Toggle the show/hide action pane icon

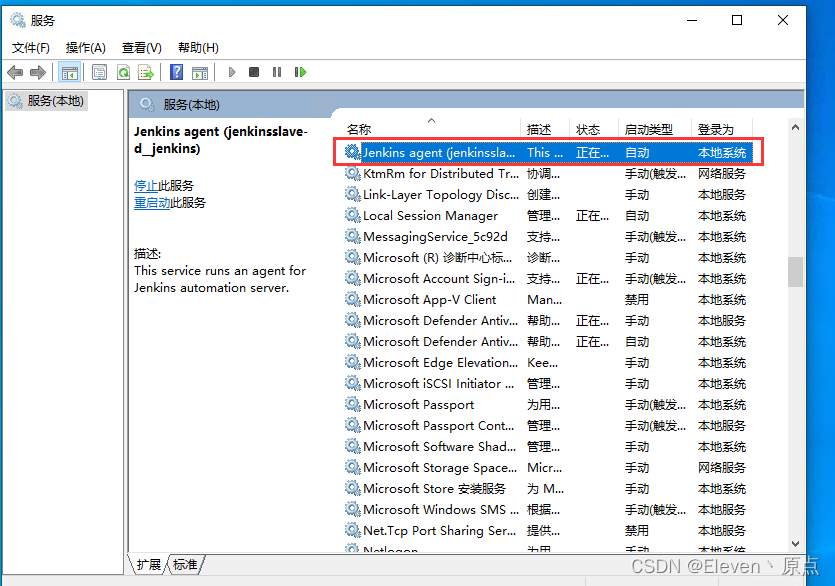[200, 72]
